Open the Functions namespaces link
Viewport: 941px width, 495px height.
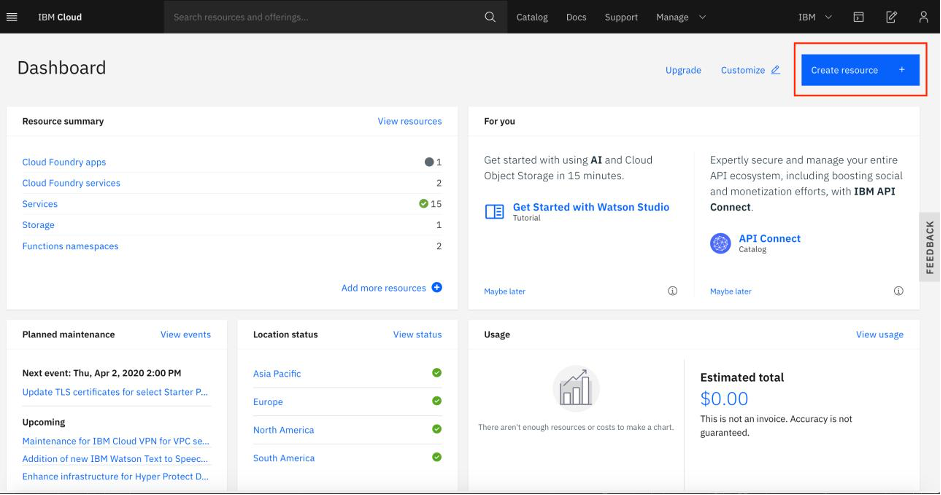[70, 246]
